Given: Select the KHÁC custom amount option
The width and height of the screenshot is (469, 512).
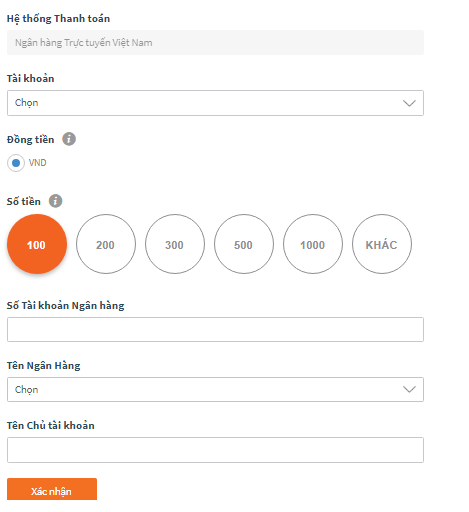Looking at the screenshot, I should point(382,244).
